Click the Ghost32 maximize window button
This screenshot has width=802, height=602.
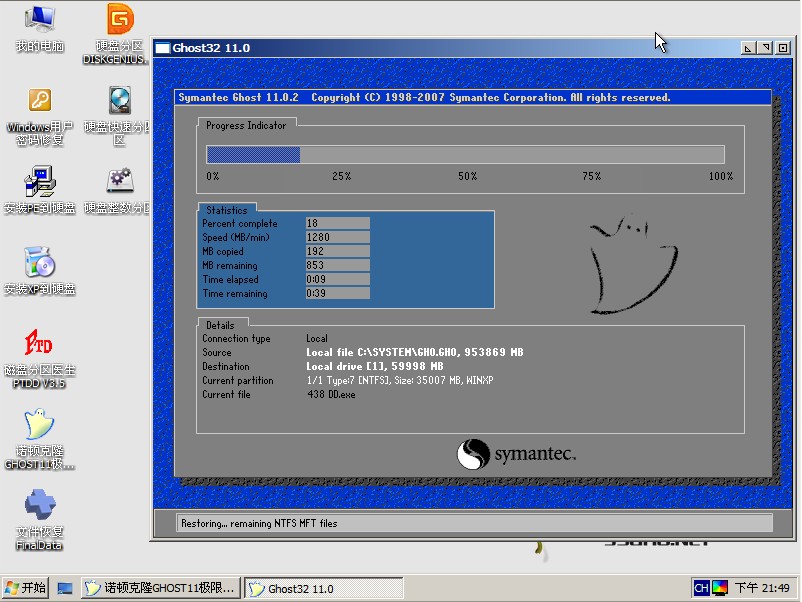783,48
